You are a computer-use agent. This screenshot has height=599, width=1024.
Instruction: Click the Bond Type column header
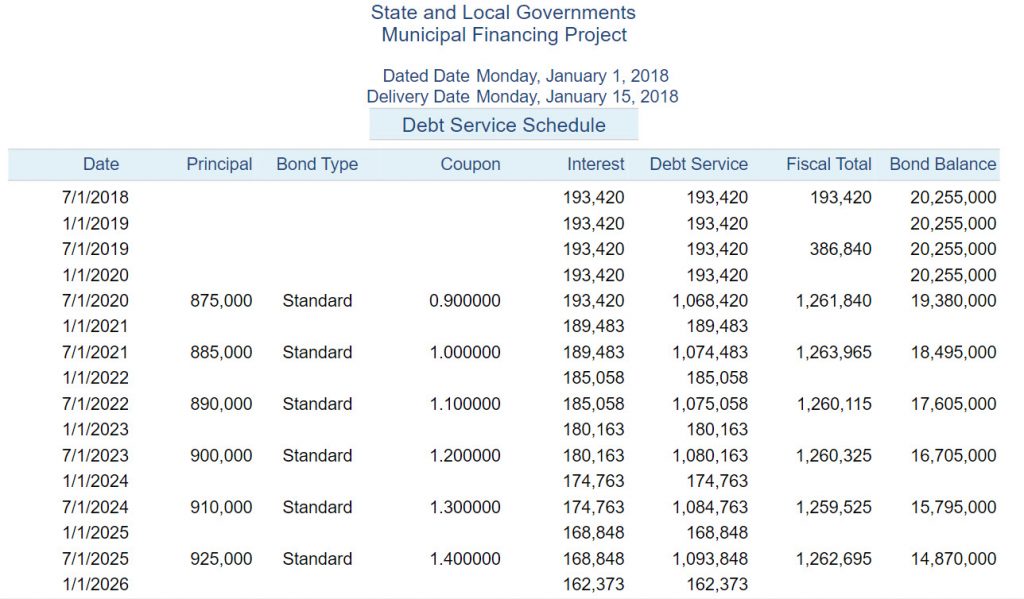[317, 164]
